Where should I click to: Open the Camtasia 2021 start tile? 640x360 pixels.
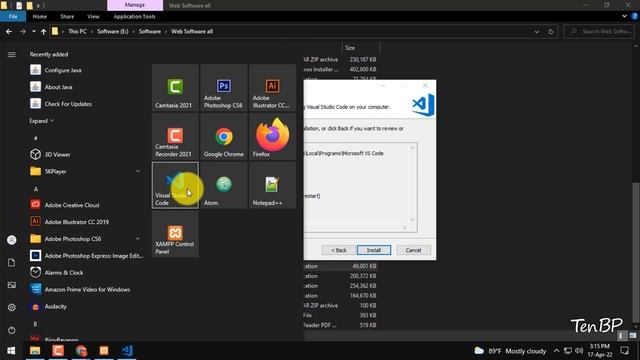[x=175, y=87]
